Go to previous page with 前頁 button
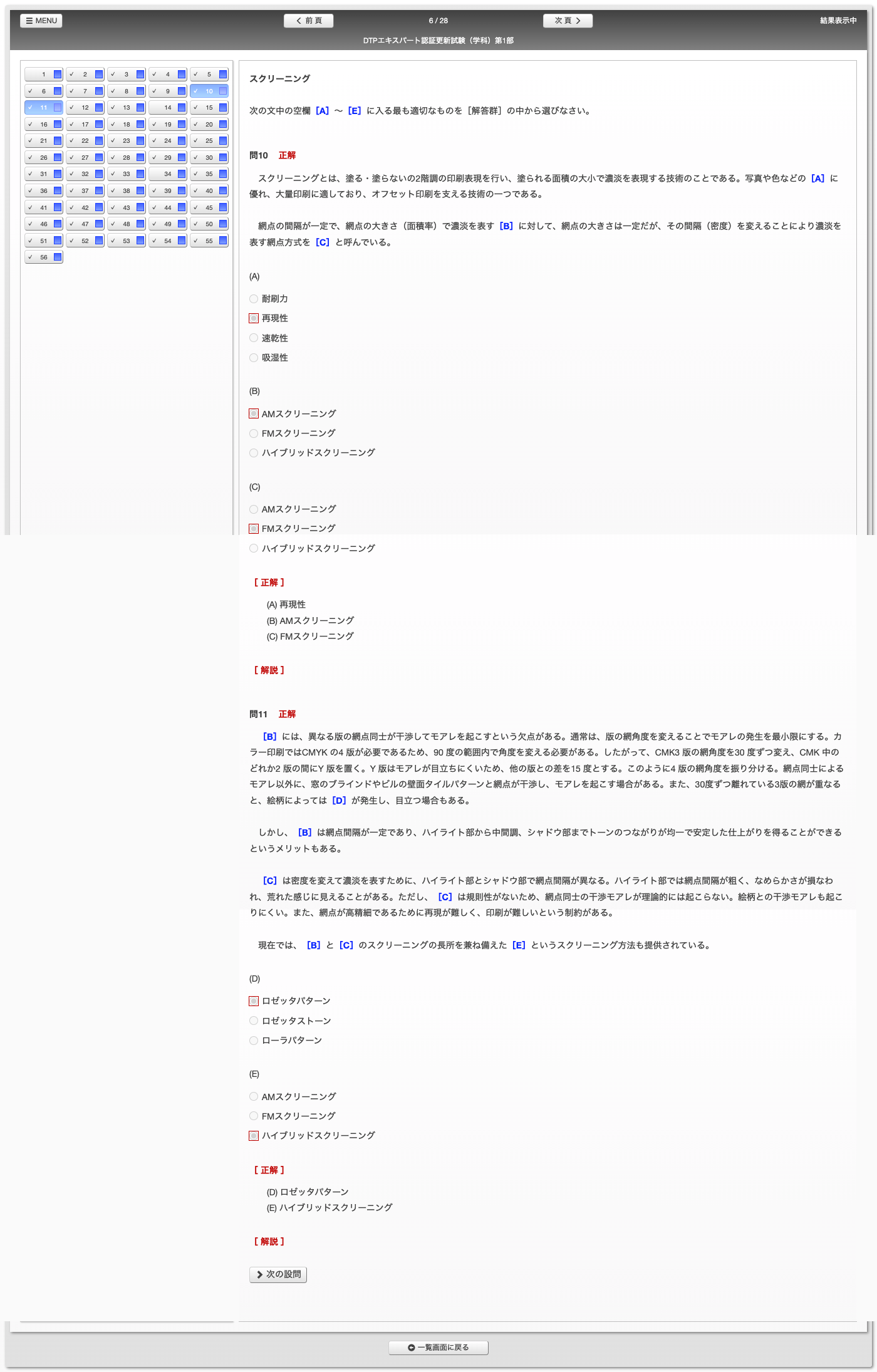The image size is (877, 1372). coord(308,21)
